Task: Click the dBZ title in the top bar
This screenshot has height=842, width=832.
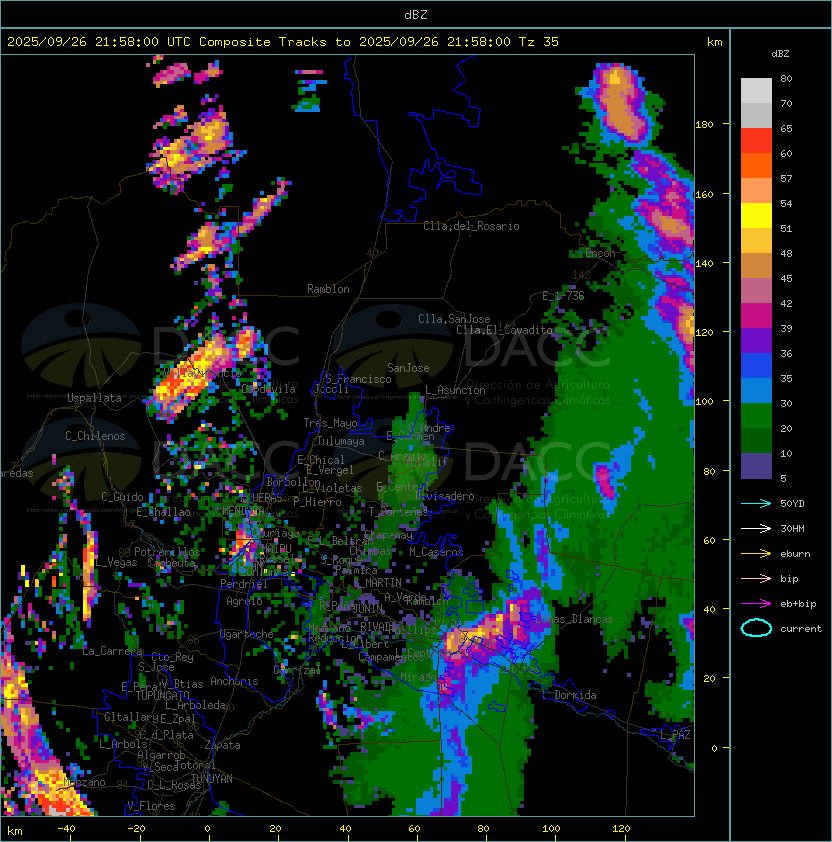Action: pos(416,15)
